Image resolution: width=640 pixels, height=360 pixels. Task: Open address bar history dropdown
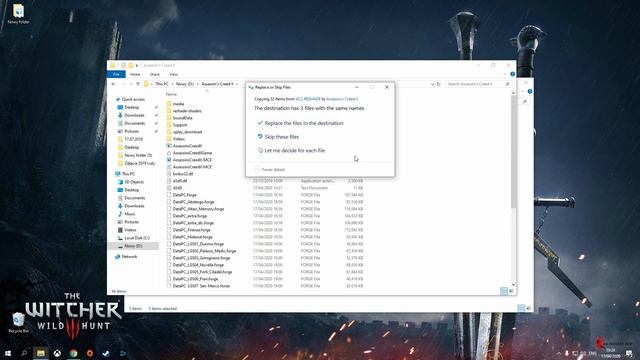432,84
